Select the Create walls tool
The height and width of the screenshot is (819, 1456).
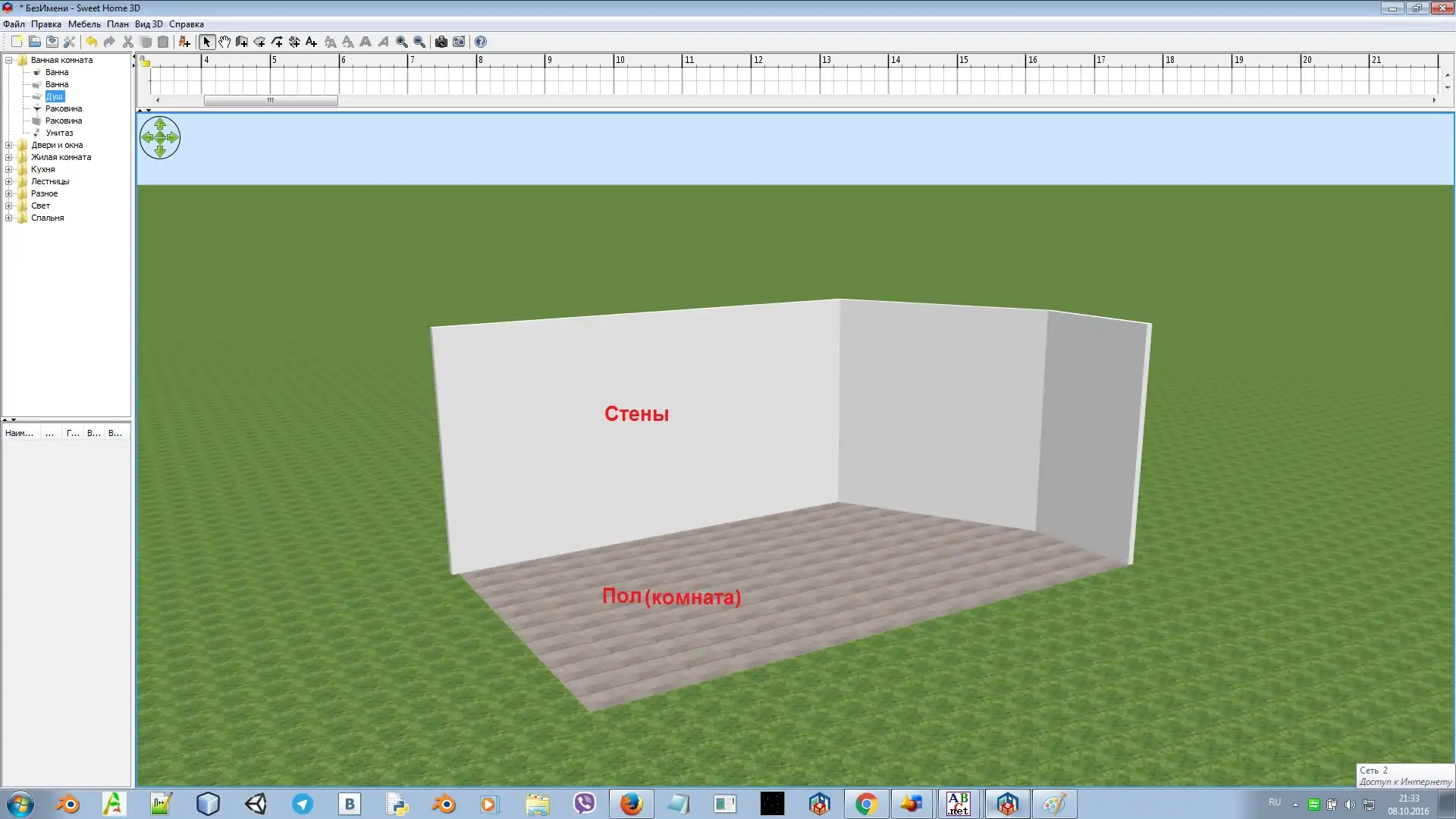click(242, 42)
